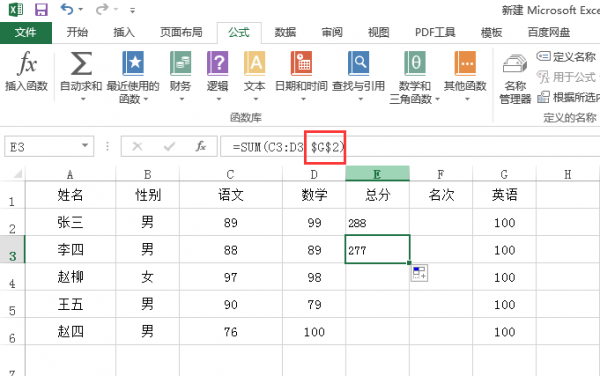Click the Excel application icon
The width and height of the screenshot is (600, 376).
[16, 10]
